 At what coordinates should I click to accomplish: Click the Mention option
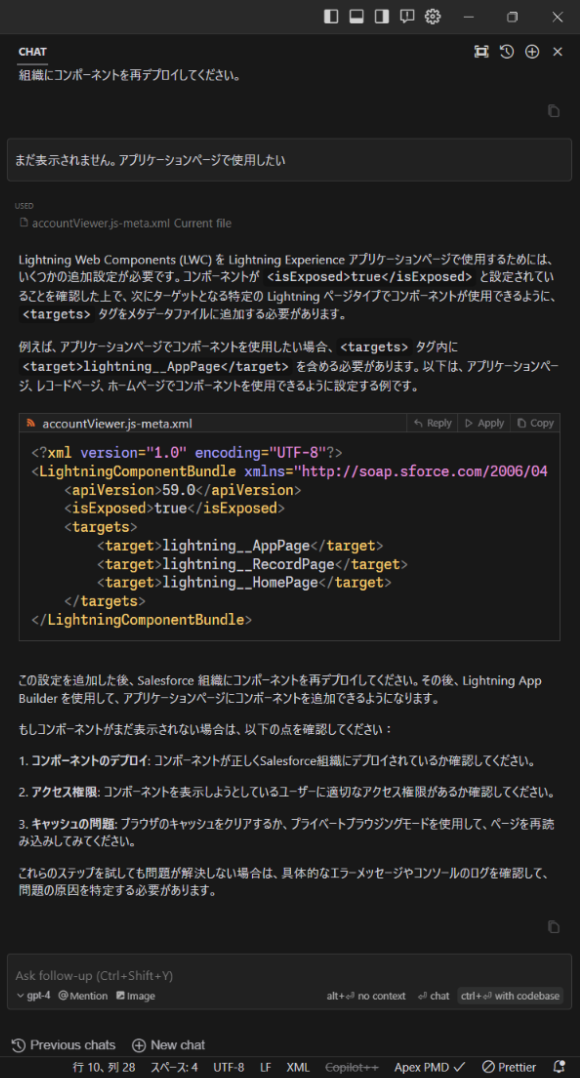[x=83, y=996]
